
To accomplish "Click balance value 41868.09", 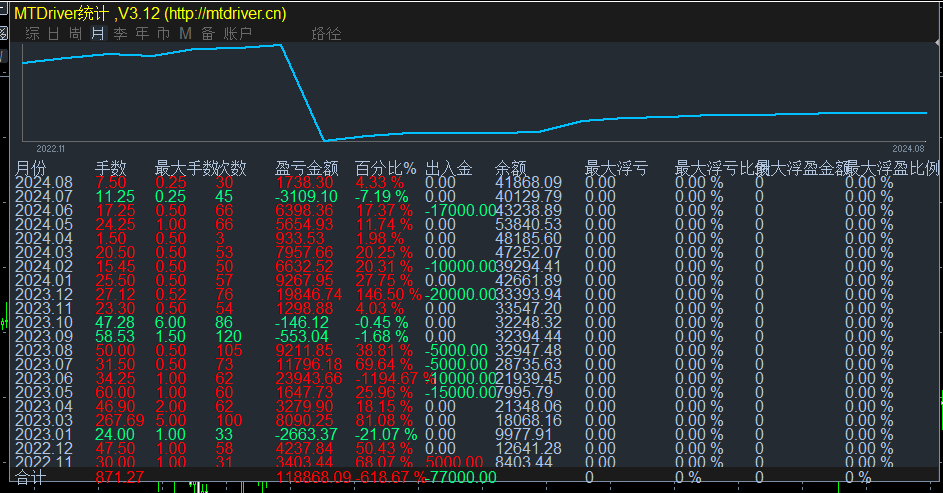I will pyautogui.click(x=528, y=182).
